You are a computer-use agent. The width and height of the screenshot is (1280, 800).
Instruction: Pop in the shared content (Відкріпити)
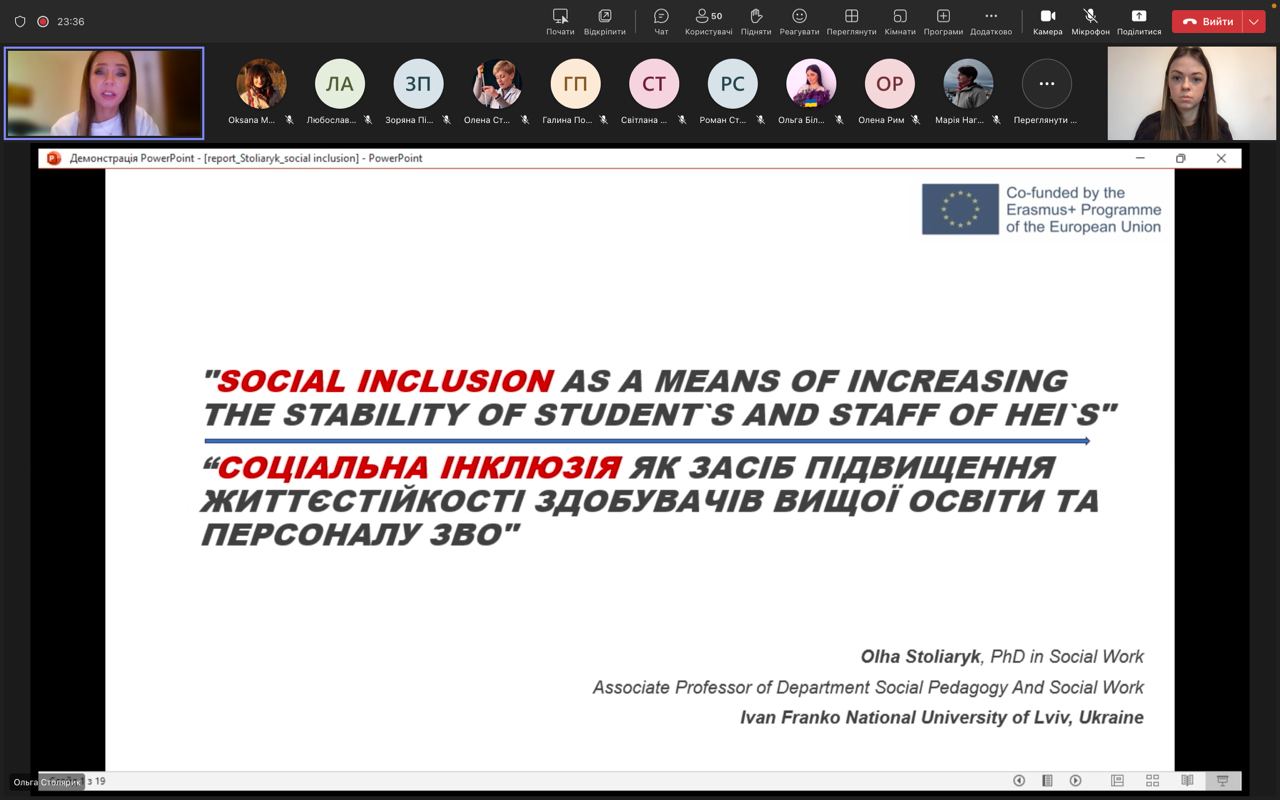click(x=605, y=21)
